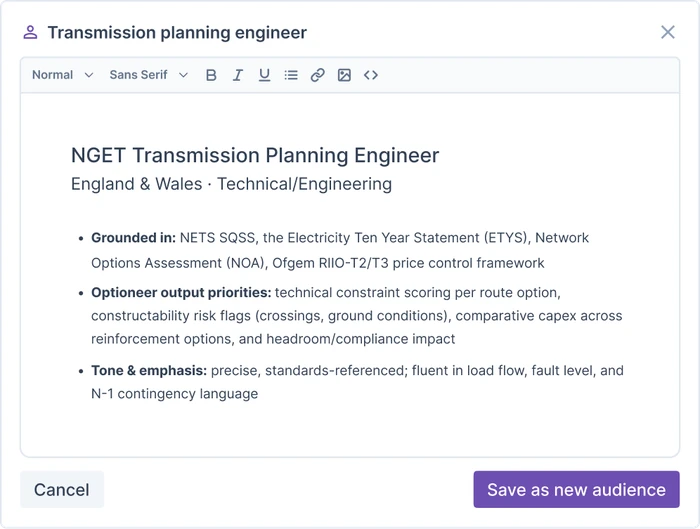This screenshot has height=529, width=700.
Task: Close the Transmission planning engineer dialog
Action: pos(668,32)
